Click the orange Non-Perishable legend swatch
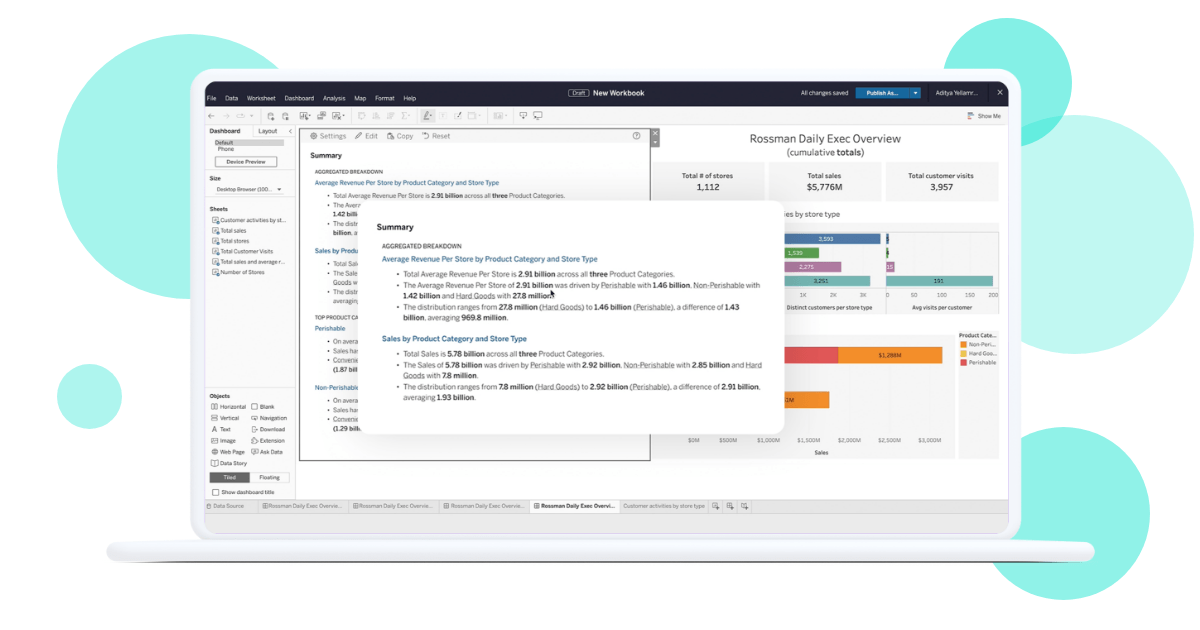 962,345
